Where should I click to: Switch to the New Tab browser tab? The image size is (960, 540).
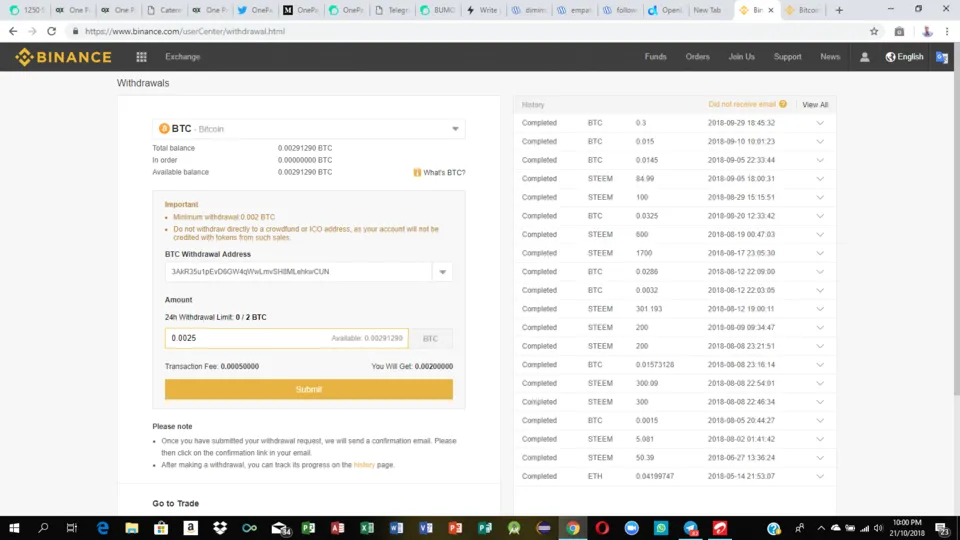pos(710,10)
